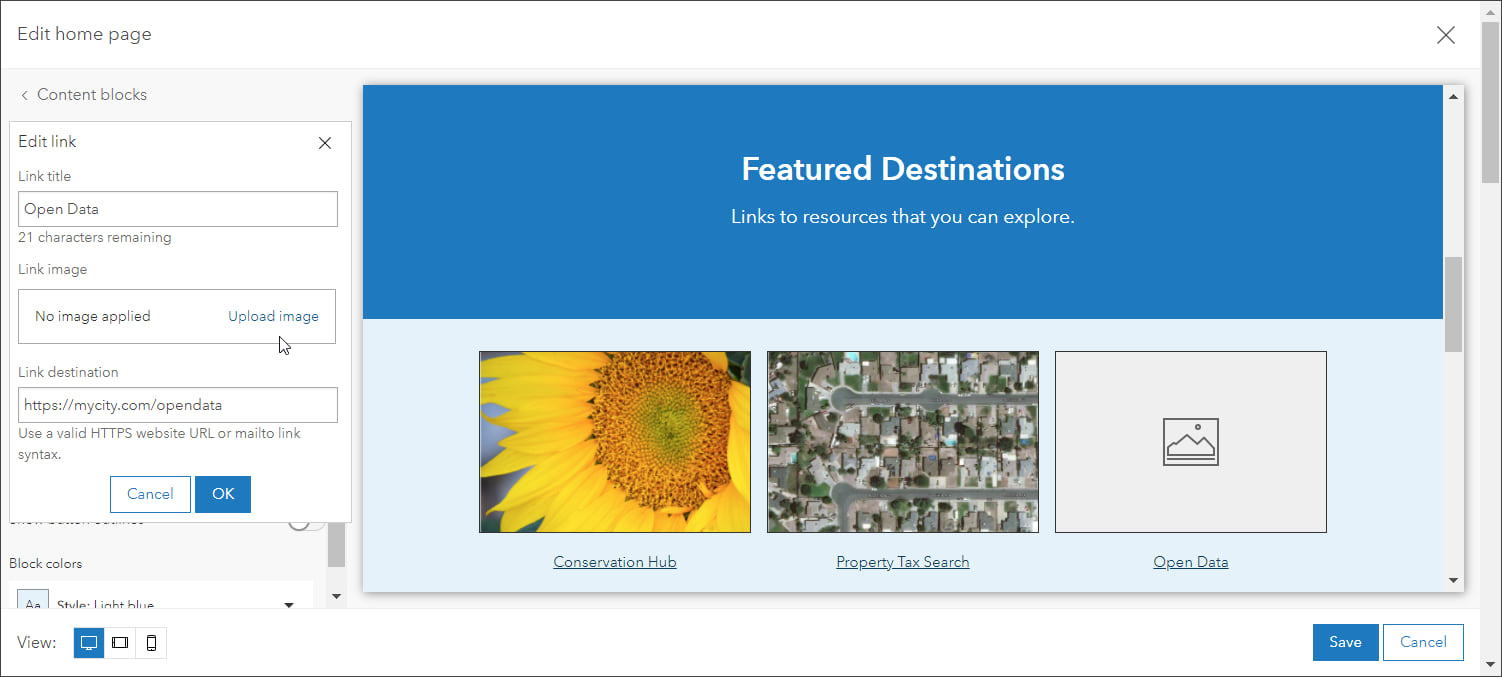Click Upload image link
The image size is (1502, 677).
(273, 316)
